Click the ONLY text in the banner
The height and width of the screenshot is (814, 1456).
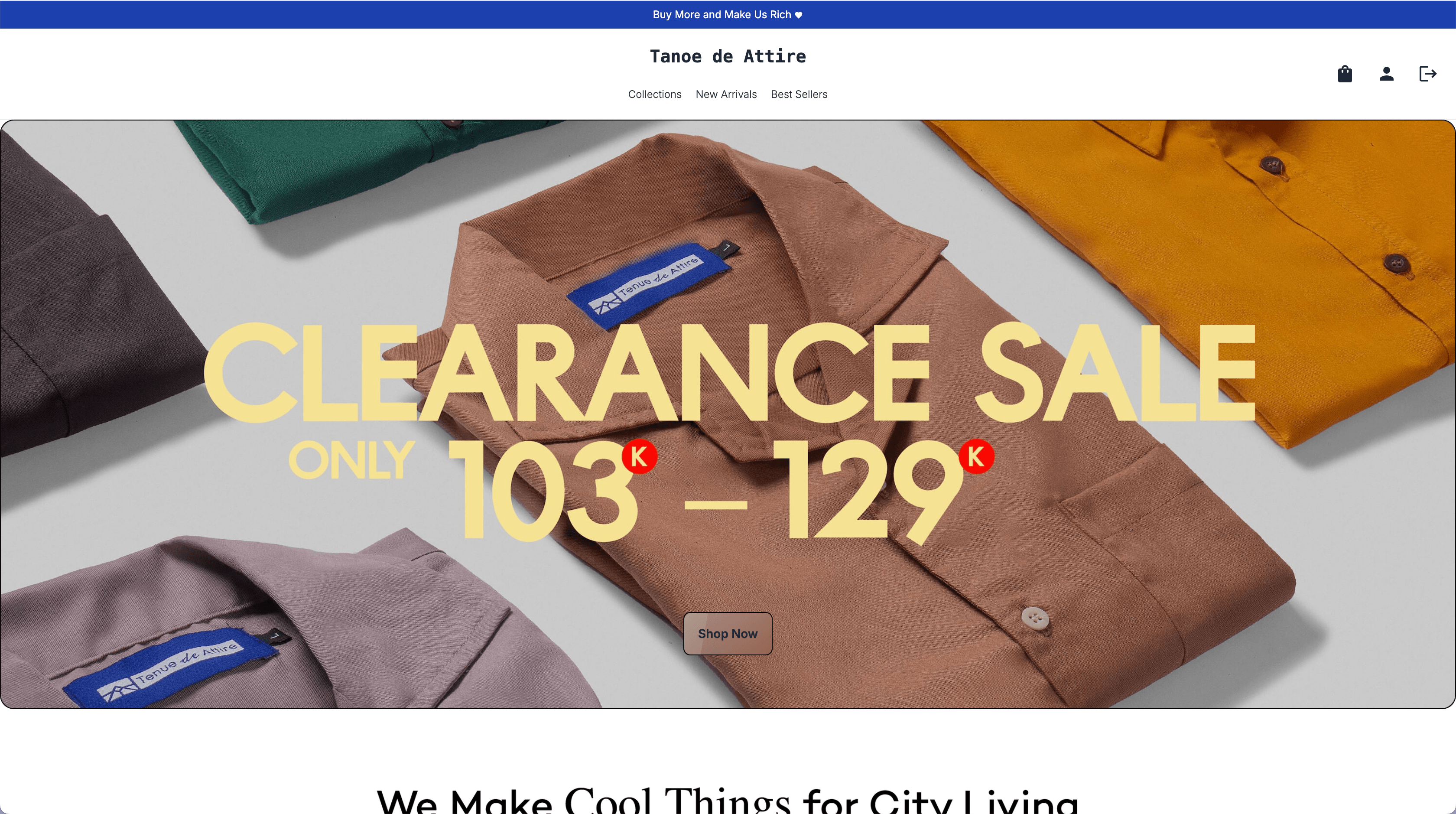coord(352,460)
